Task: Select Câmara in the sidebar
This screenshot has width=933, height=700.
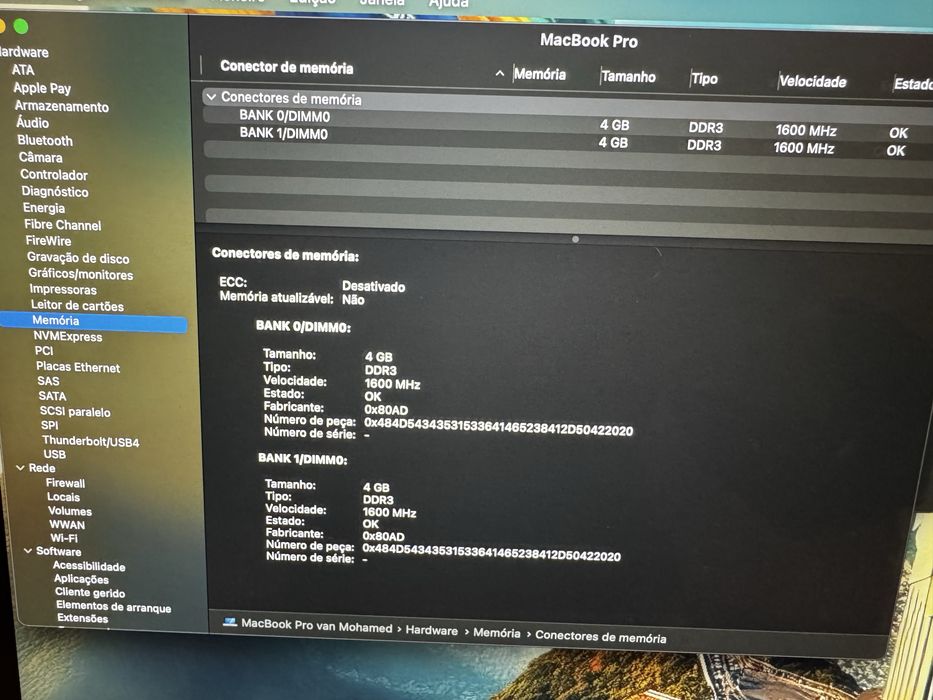Action: [x=40, y=158]
